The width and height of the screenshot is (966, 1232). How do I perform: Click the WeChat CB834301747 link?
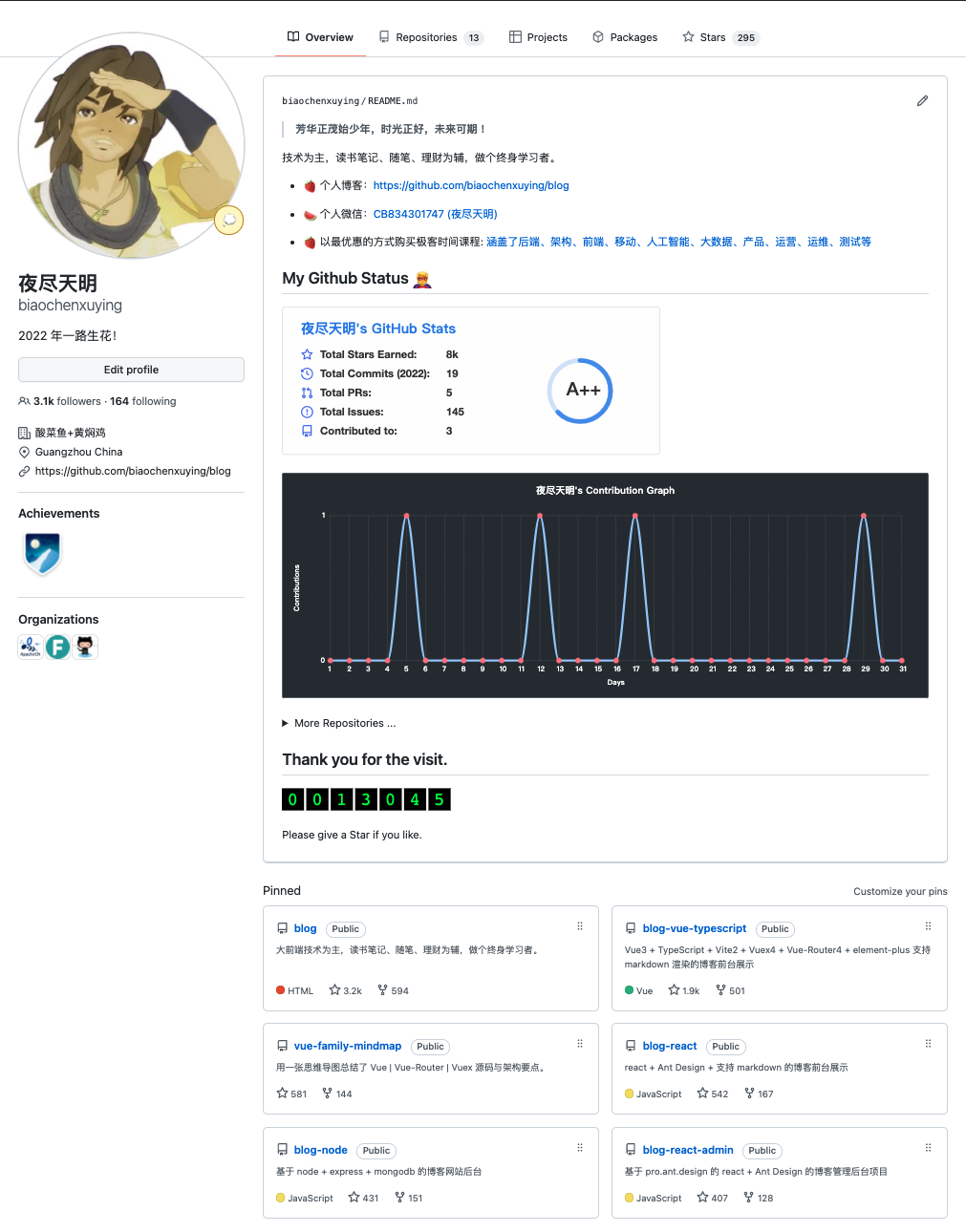[435, 214]
